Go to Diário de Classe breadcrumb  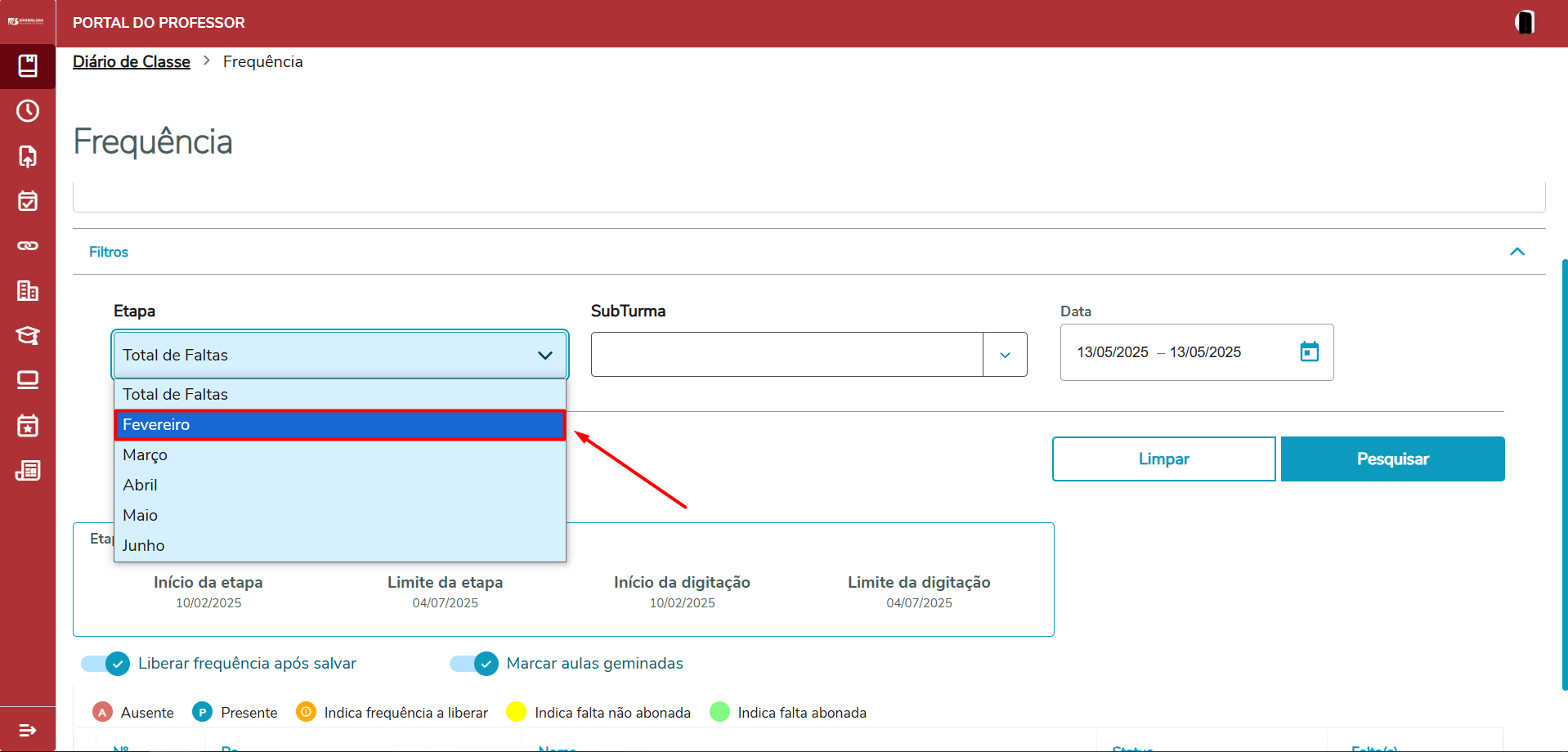click(x=132, y=62)
